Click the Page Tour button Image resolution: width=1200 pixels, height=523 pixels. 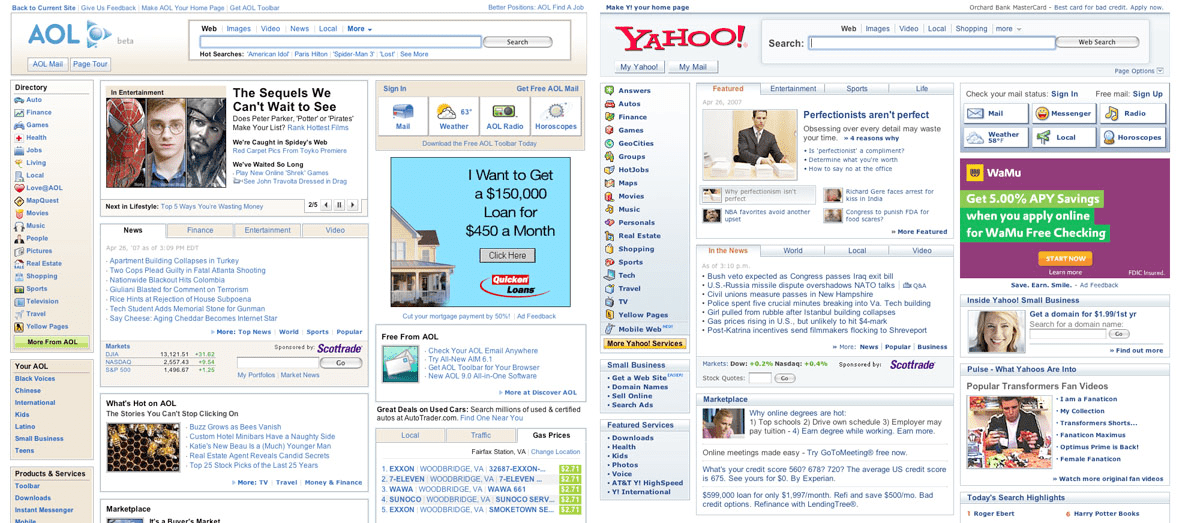pos(90,64)
